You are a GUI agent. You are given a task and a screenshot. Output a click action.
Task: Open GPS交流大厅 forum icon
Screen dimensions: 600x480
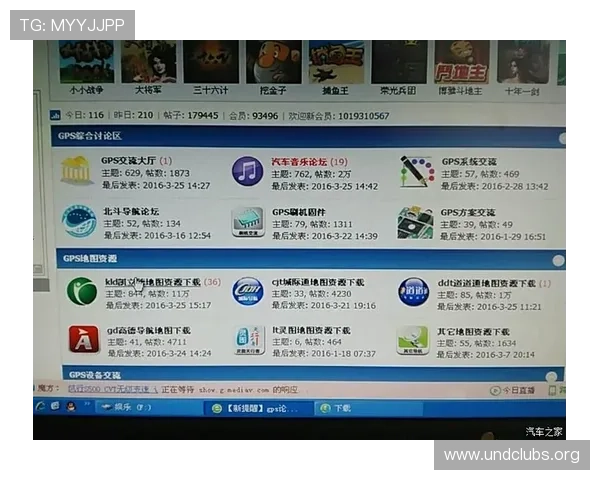76,170
